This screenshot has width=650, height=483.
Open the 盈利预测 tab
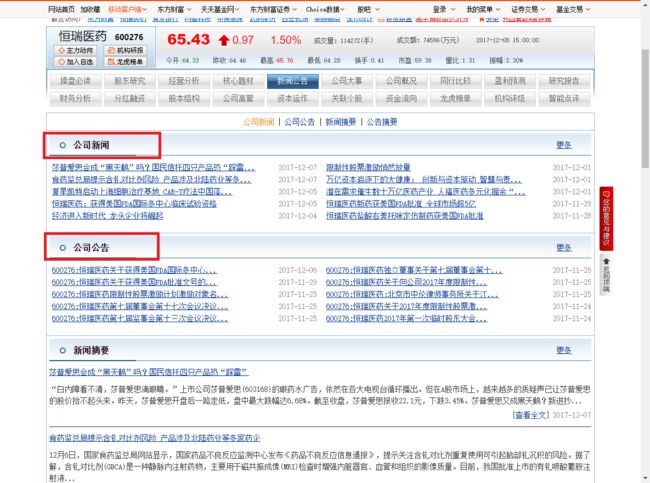tap(509, 81)
